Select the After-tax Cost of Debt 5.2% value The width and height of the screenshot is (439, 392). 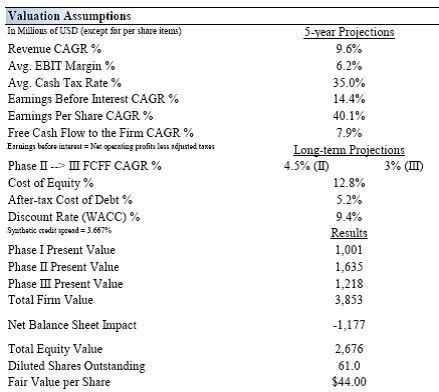tap(349, 200)
